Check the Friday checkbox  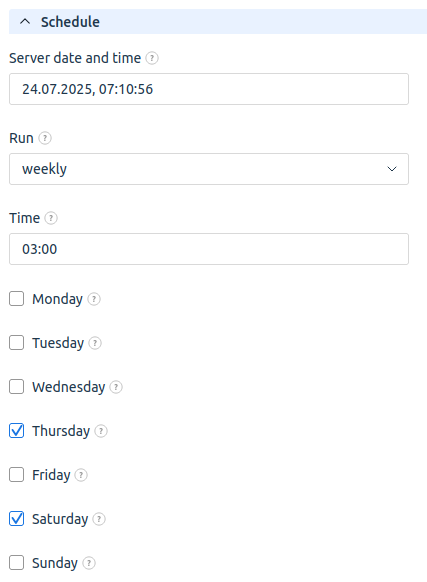(17, 475)
